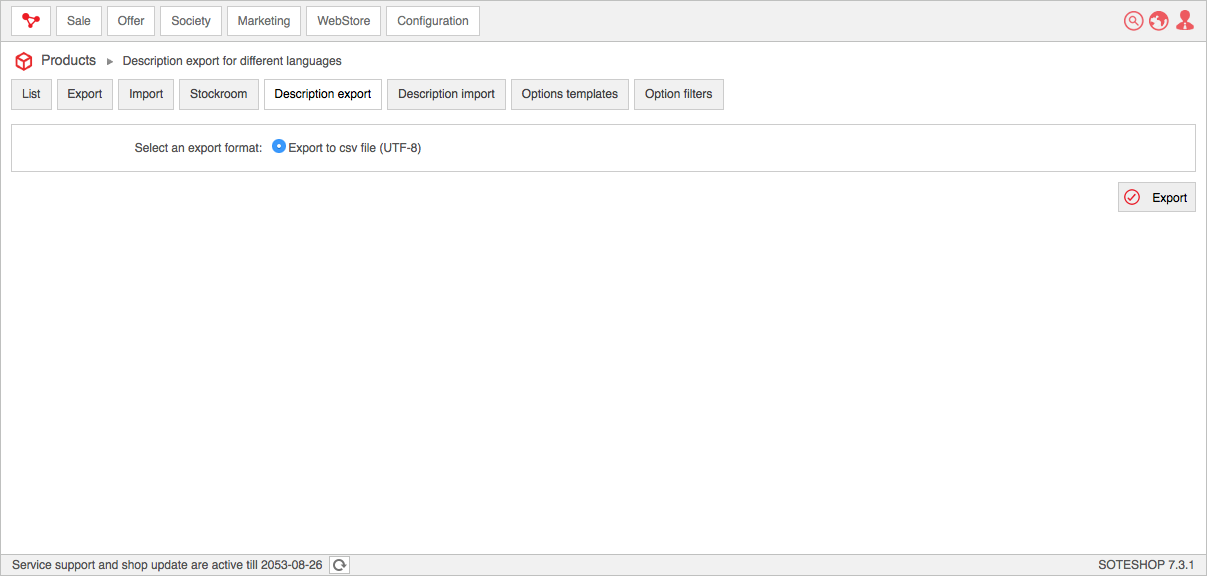1207x576 pixels.
Task: Switch to the List tab
Action: [31, 94]
